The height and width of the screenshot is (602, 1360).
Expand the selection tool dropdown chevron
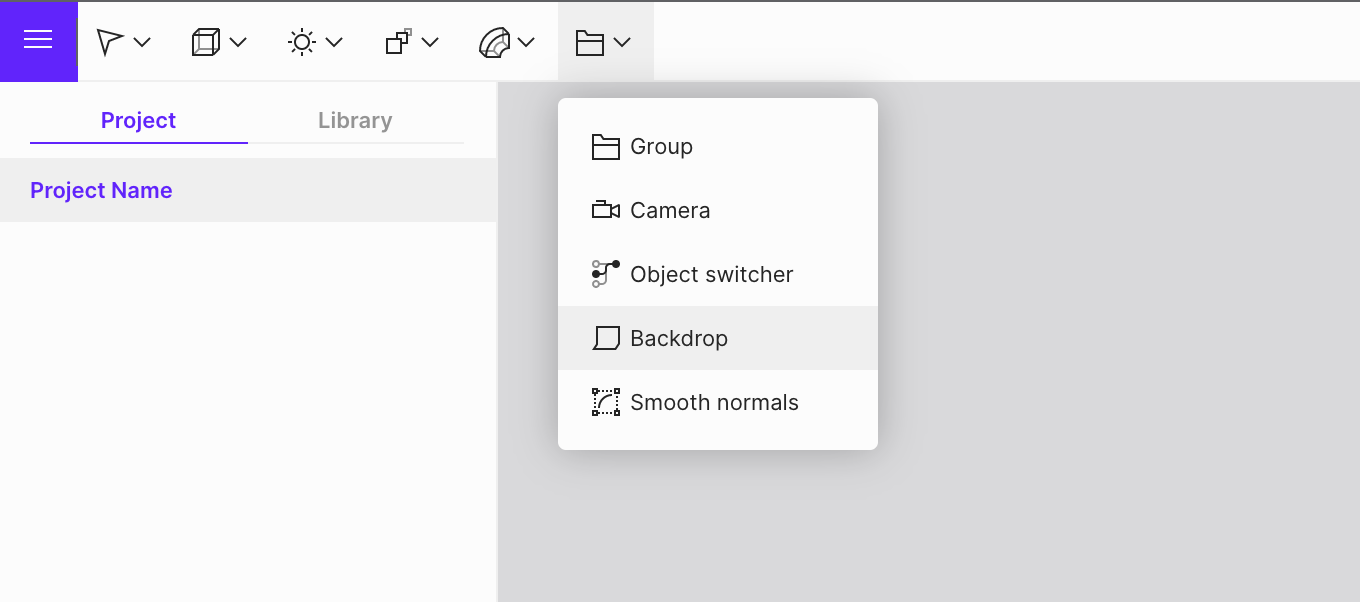tap(142, 42)
